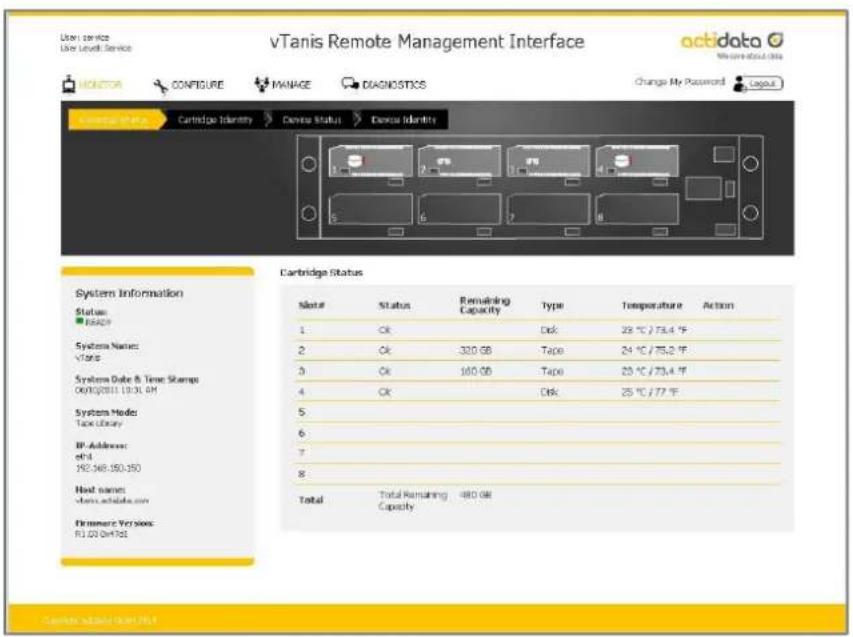Click the Logout button
The image size is (853, 637).
[764, 84]
